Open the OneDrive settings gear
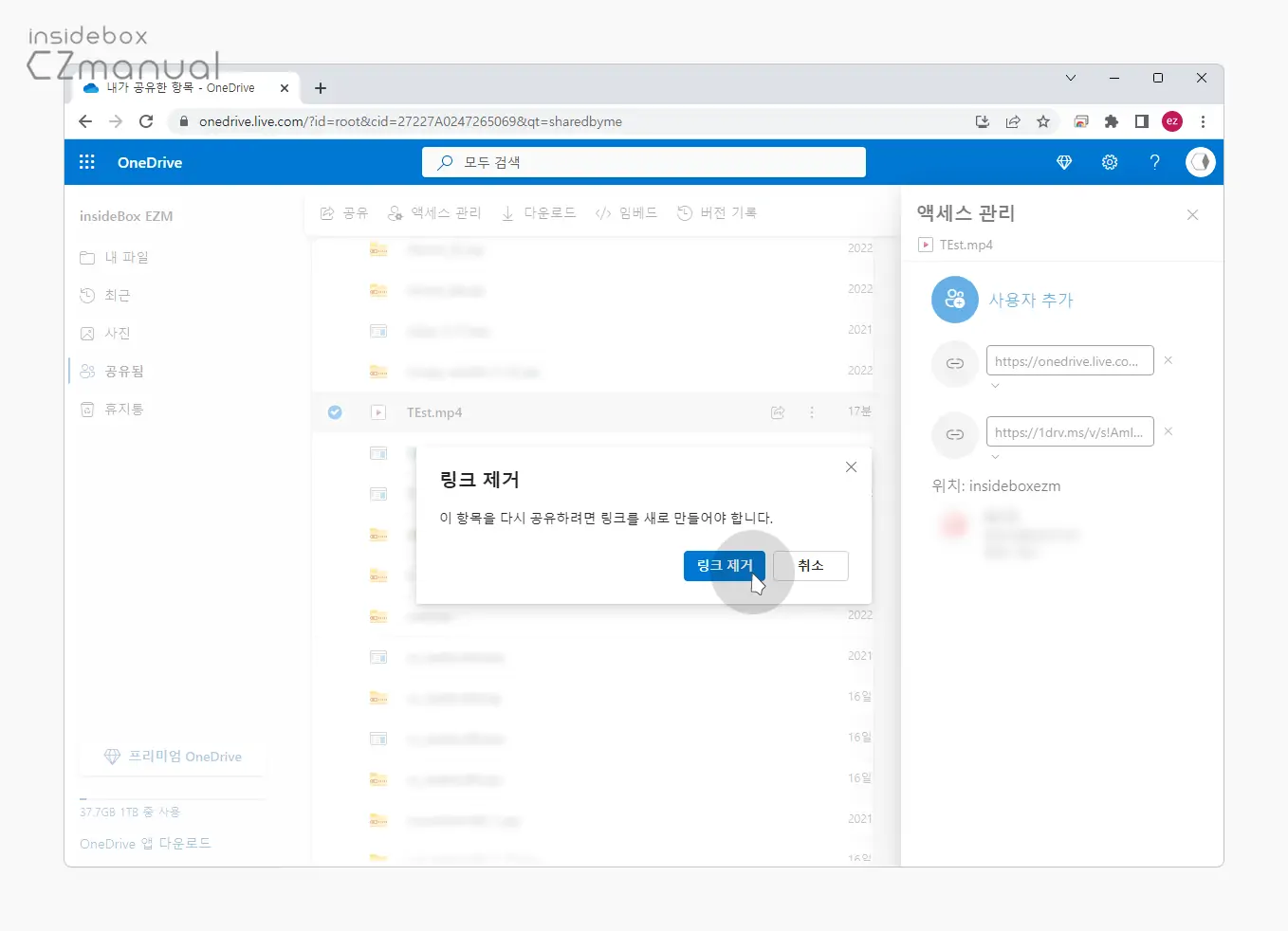The height and width of the screenshot is (931, 1288). (x=1109, y=162)
